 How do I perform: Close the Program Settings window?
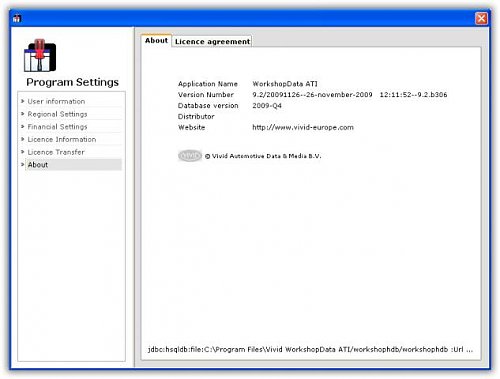(481, 18)
